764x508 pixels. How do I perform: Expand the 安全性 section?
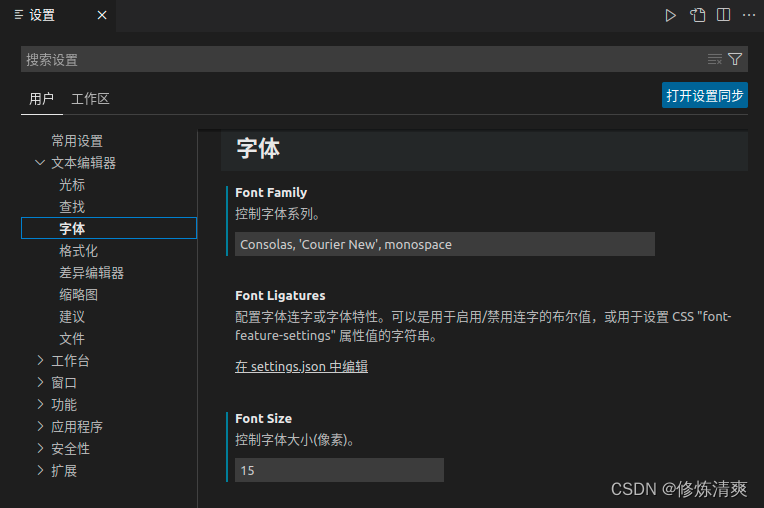tap(40, 449)
